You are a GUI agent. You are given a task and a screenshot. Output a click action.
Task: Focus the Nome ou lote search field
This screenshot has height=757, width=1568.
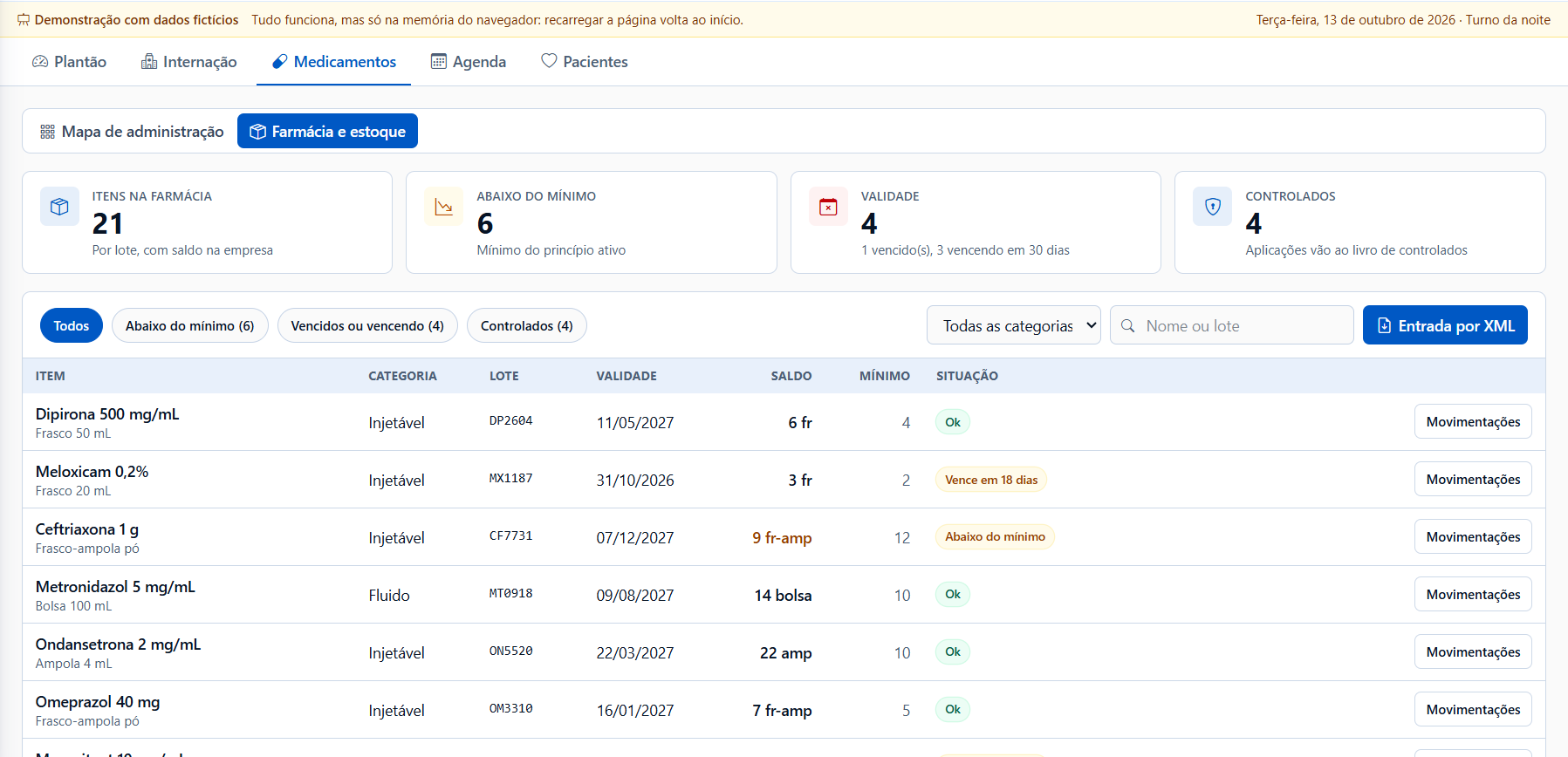[1232, 325]
